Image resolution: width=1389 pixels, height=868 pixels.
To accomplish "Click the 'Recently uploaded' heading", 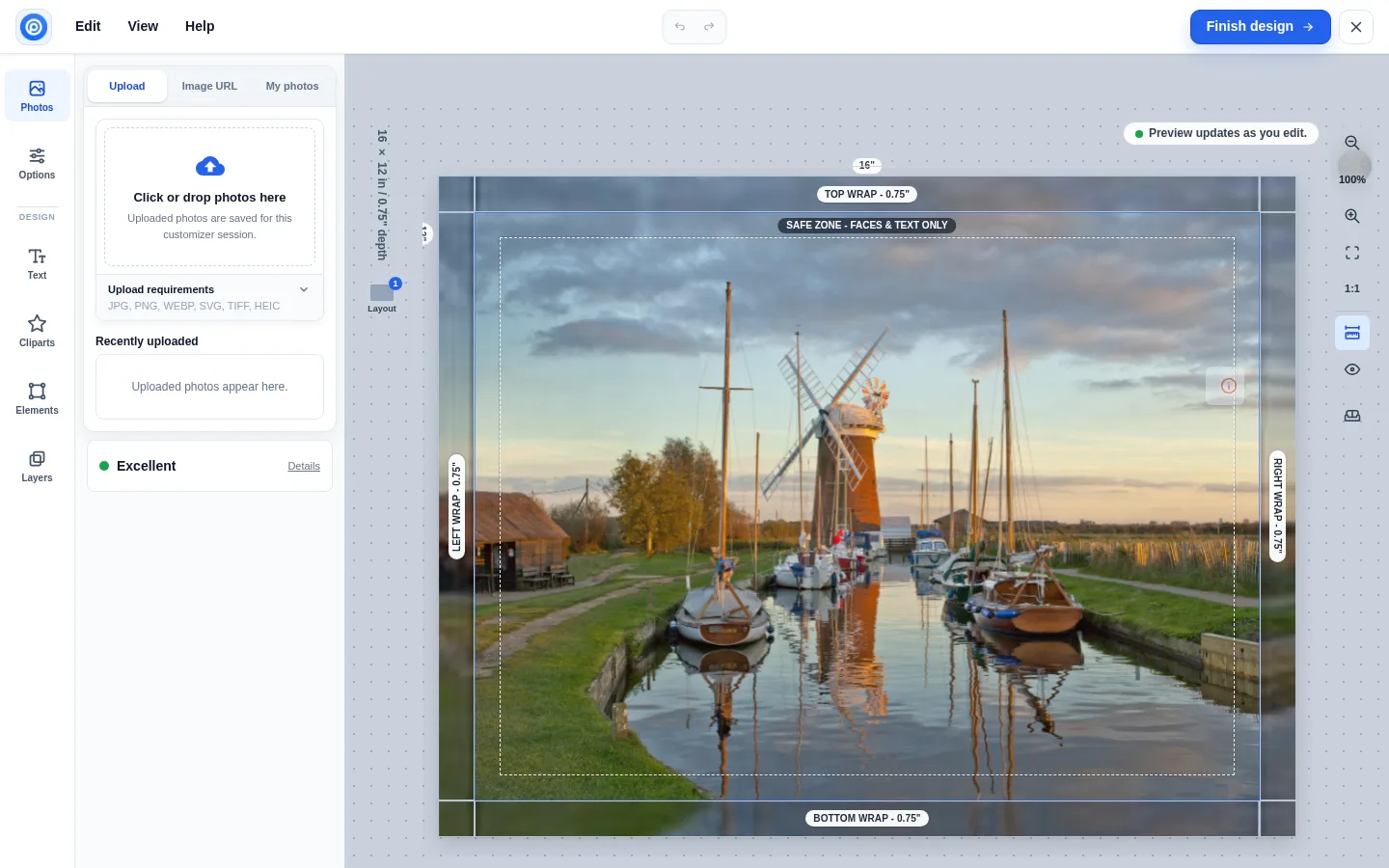I will 147,341.
